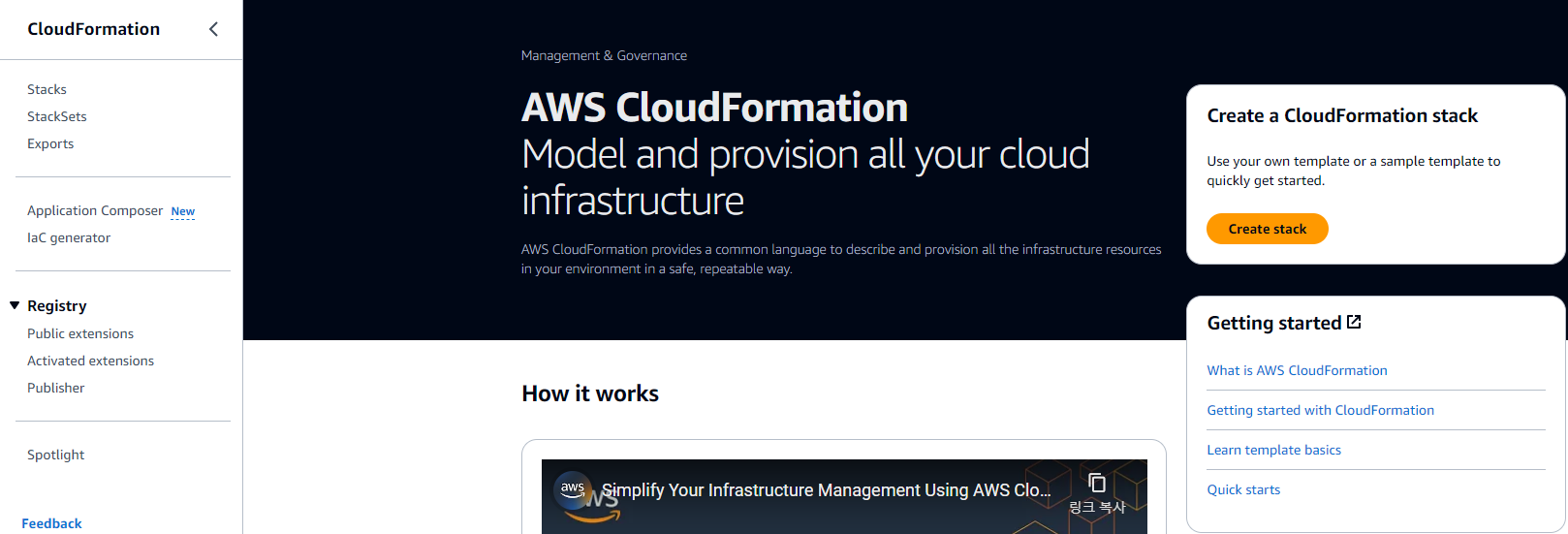
Task: Open Quick starts link
Action: tap(1243, 489)
